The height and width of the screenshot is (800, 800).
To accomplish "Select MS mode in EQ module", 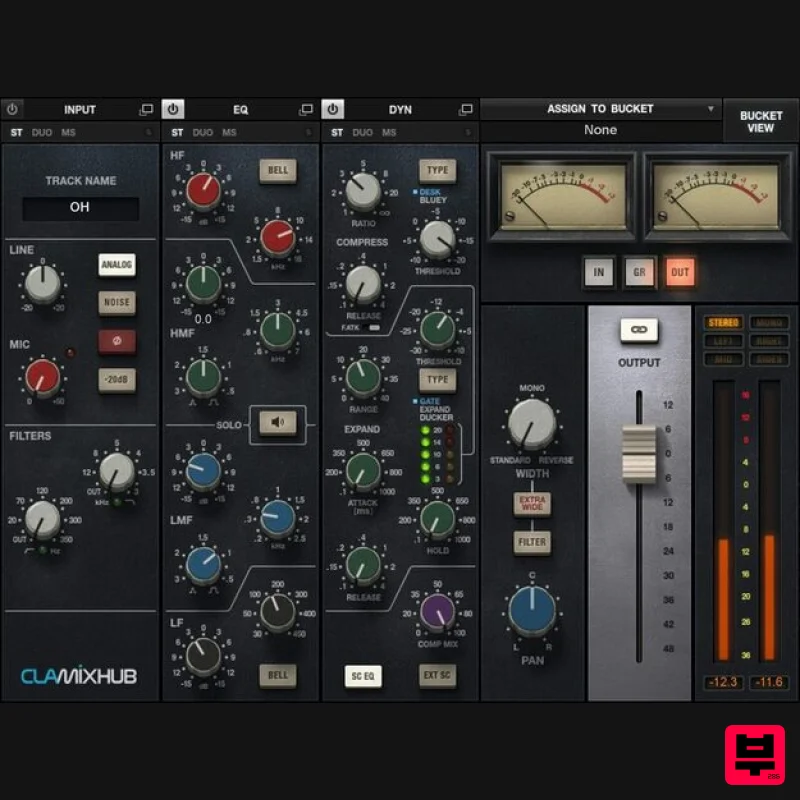I will click(x=229, y=133).
